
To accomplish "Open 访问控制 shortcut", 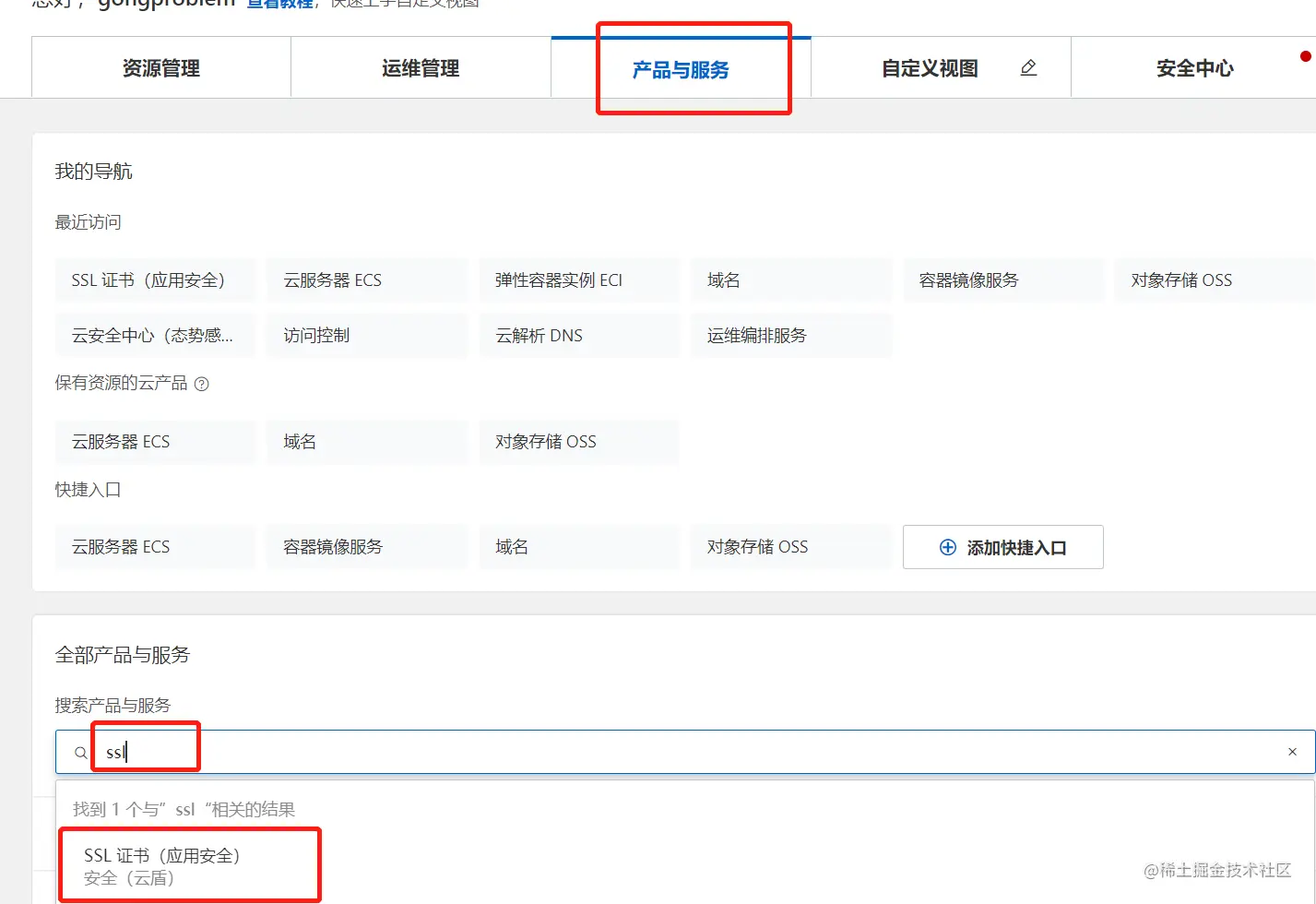I will click(367, 336).
